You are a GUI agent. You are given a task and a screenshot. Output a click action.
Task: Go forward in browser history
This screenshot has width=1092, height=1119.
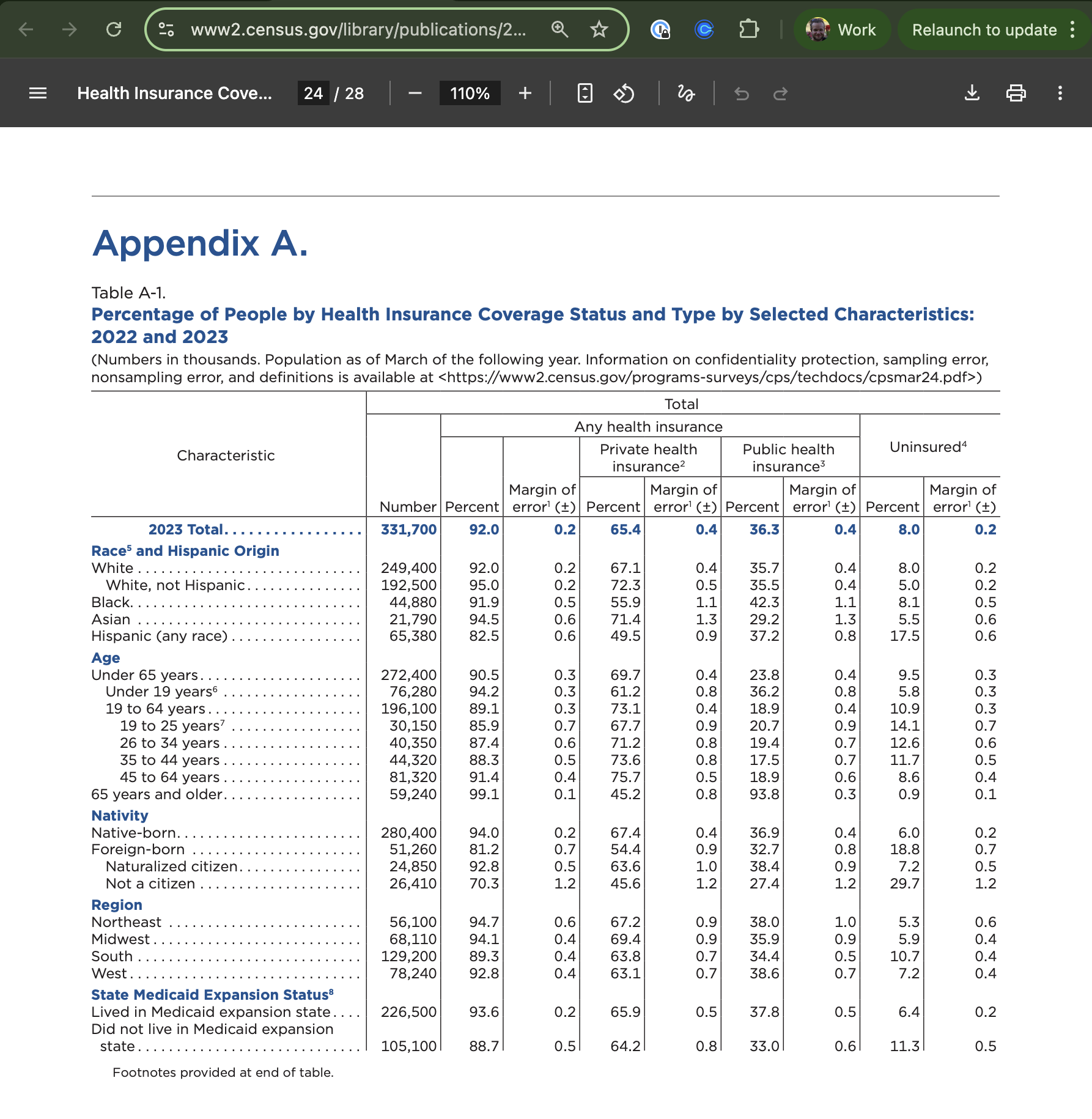coord(70,29)
